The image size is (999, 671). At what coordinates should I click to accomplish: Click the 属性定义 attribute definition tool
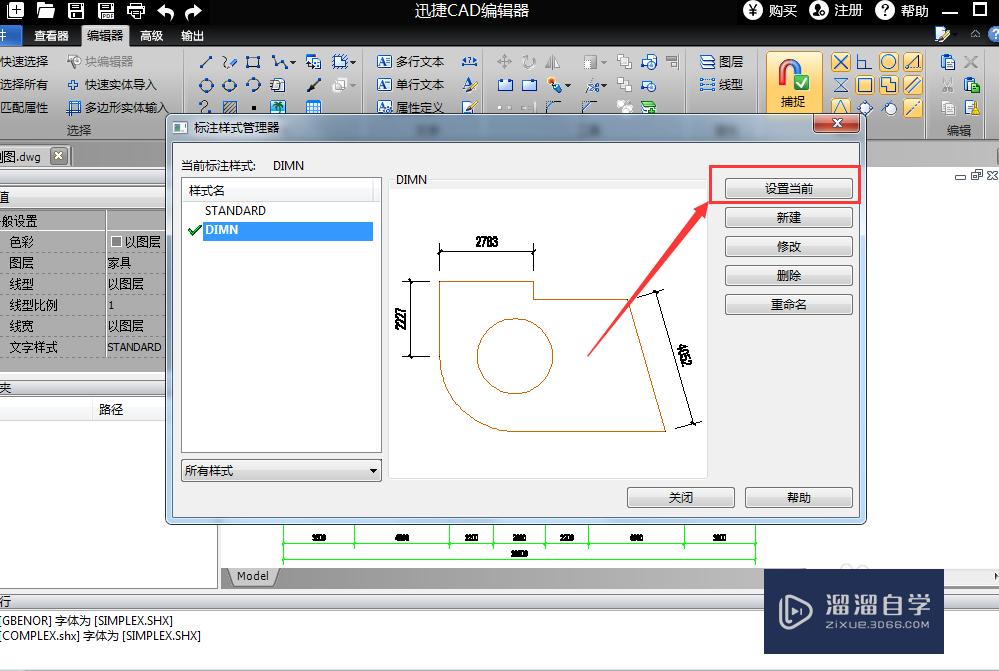[x=410, y=107]
